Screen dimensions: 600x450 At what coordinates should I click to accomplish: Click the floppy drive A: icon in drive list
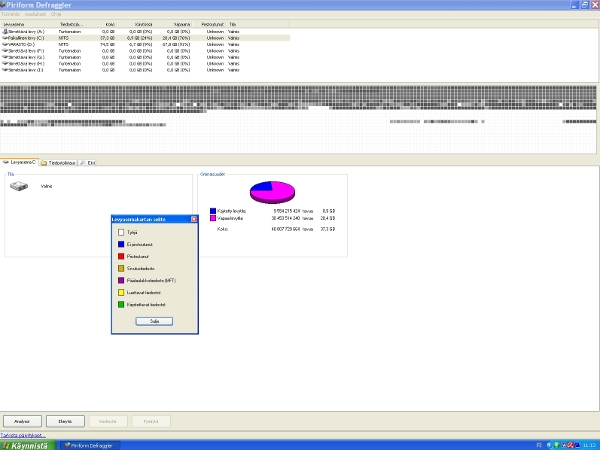tap(5, 31)
